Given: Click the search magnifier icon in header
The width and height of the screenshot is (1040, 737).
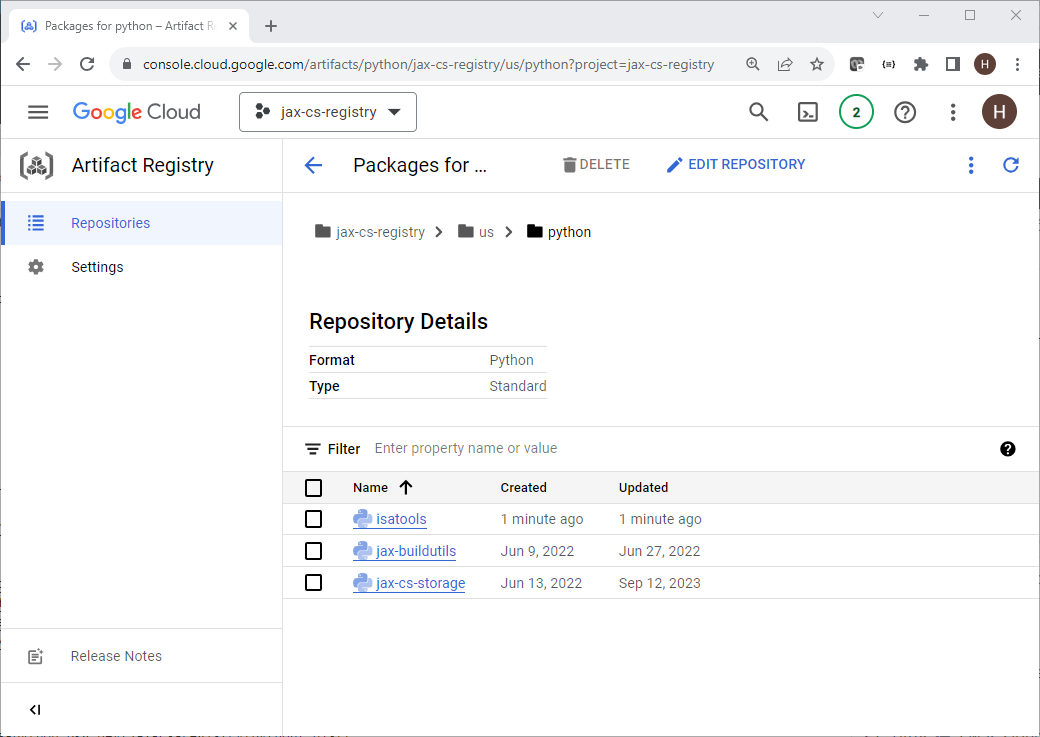Looking at the screenshot, I should point(759,112).
